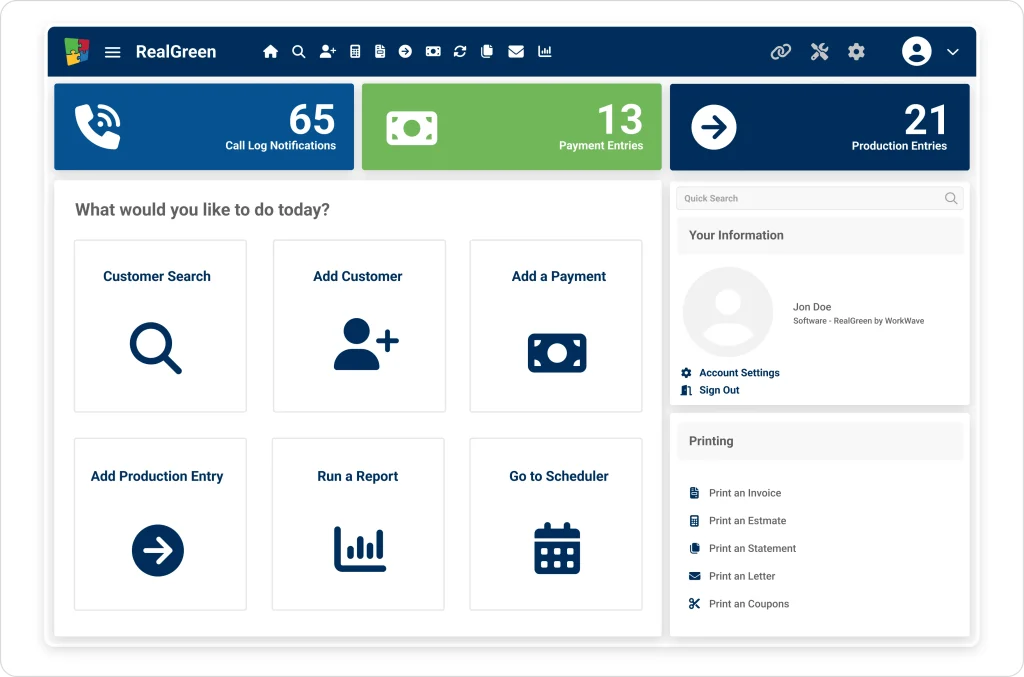Open the tools wrench icon in the navbar
The height and width of the screenshot is (677, 1024).
tap(819, 51)
